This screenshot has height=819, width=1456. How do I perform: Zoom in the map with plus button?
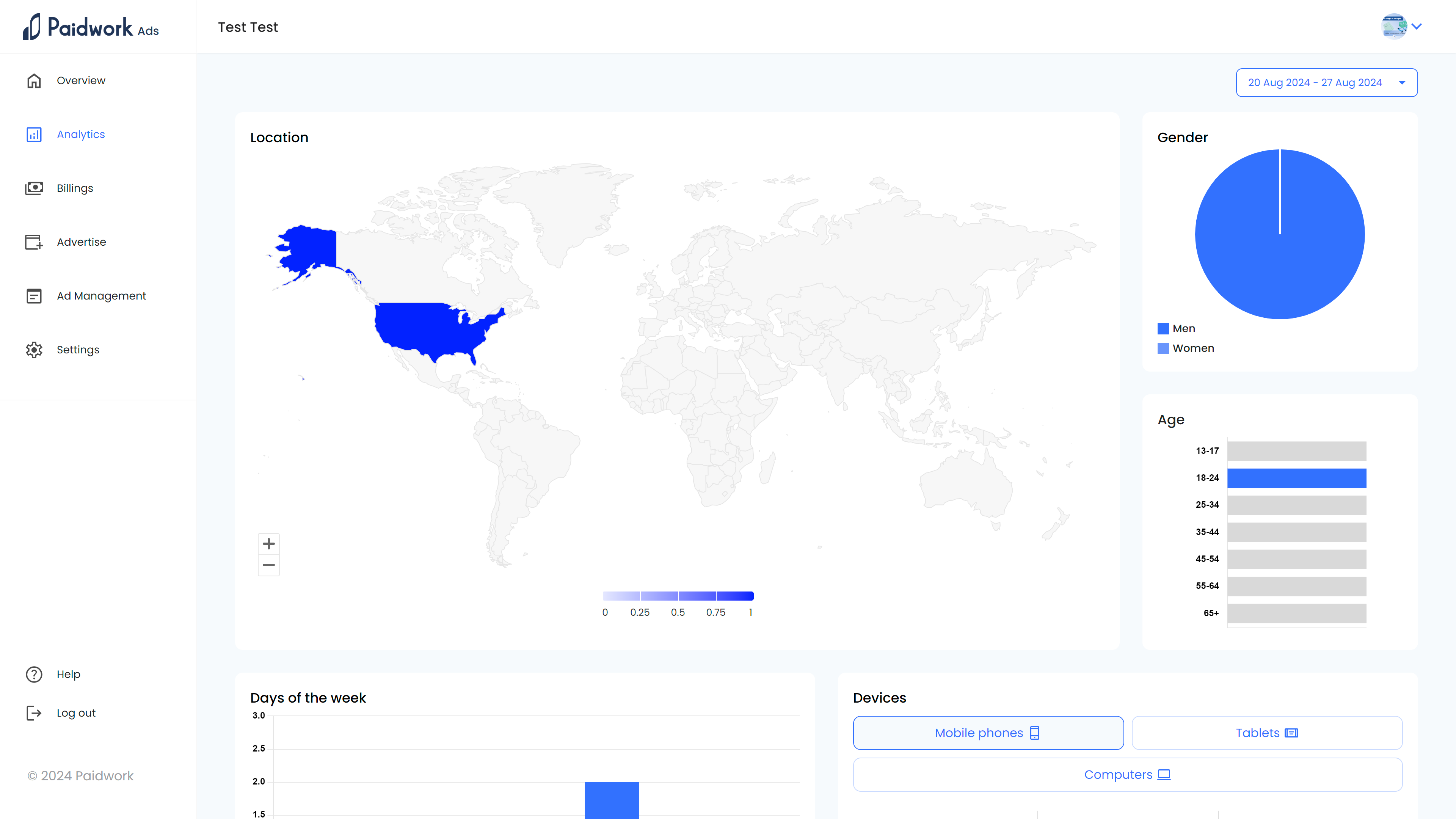tap(268, 544)
